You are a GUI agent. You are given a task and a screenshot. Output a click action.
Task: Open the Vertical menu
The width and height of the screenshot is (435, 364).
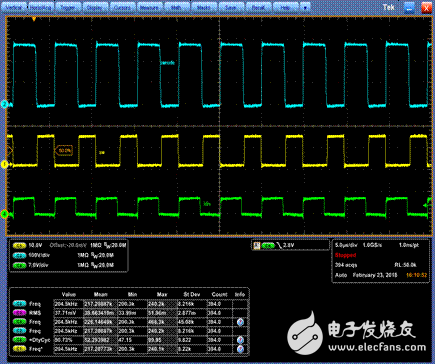14,7
